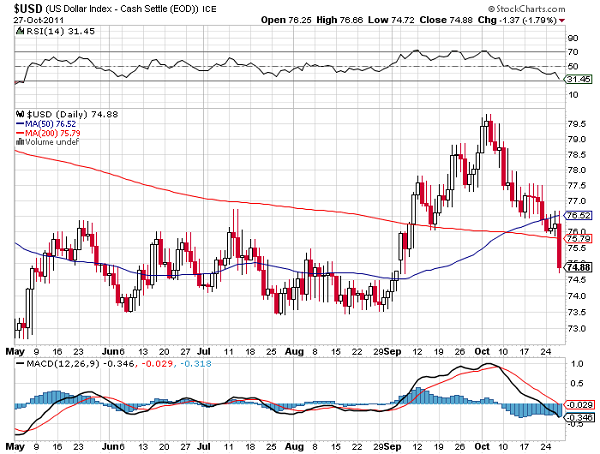Click the 73.0 price axis label
This screenshot has width=600, height=454.
(577, 329)
